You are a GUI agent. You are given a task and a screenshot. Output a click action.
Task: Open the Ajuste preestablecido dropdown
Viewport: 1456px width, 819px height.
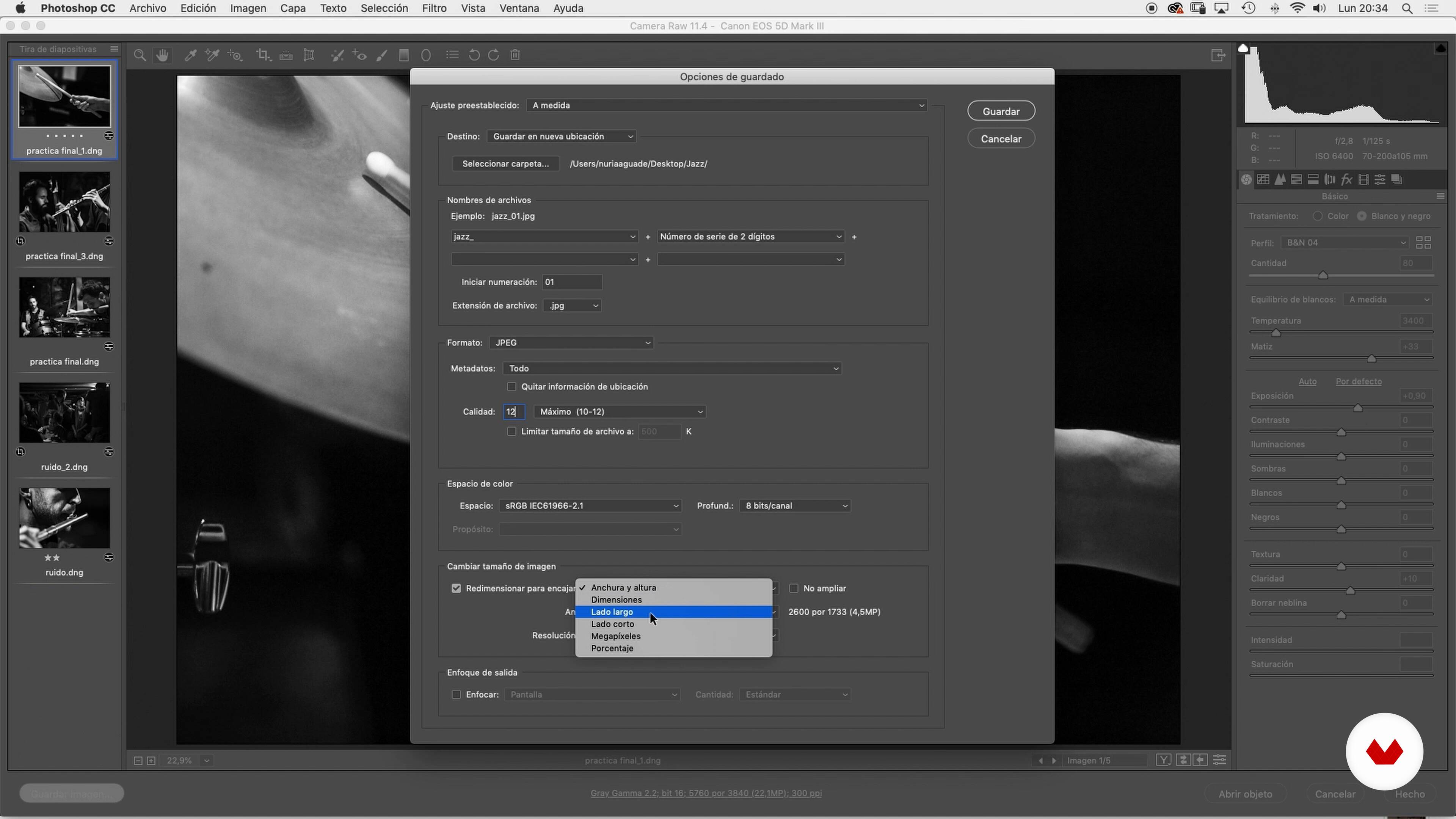tap(727, 105)
